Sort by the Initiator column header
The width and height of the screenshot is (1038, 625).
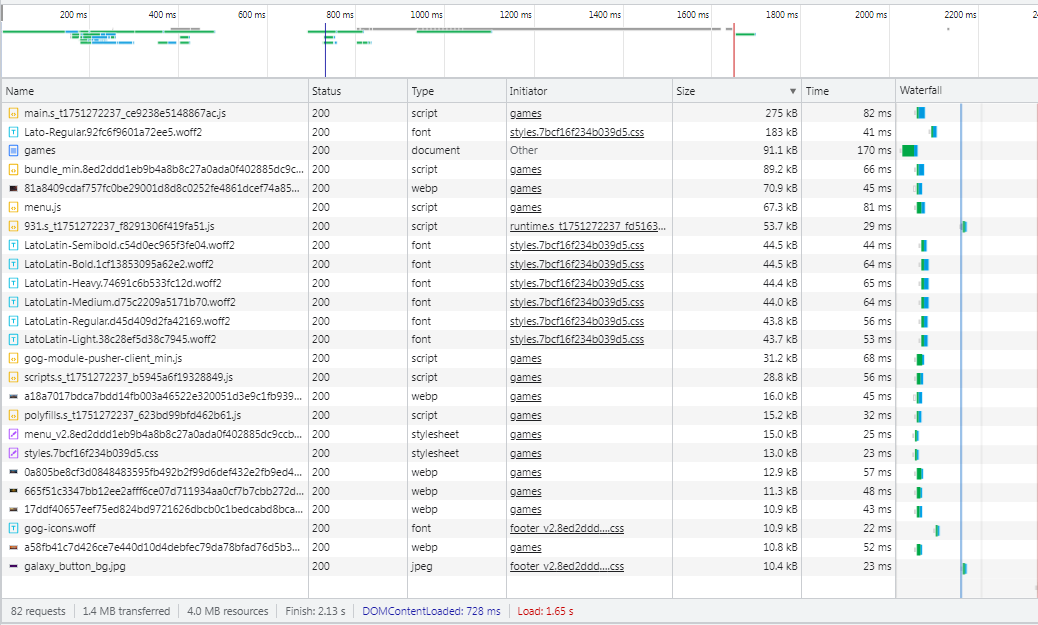(x=589, y=91)
